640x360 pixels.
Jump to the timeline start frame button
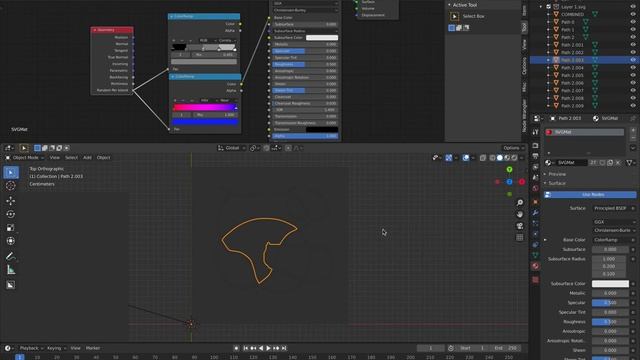coord(246,348)
